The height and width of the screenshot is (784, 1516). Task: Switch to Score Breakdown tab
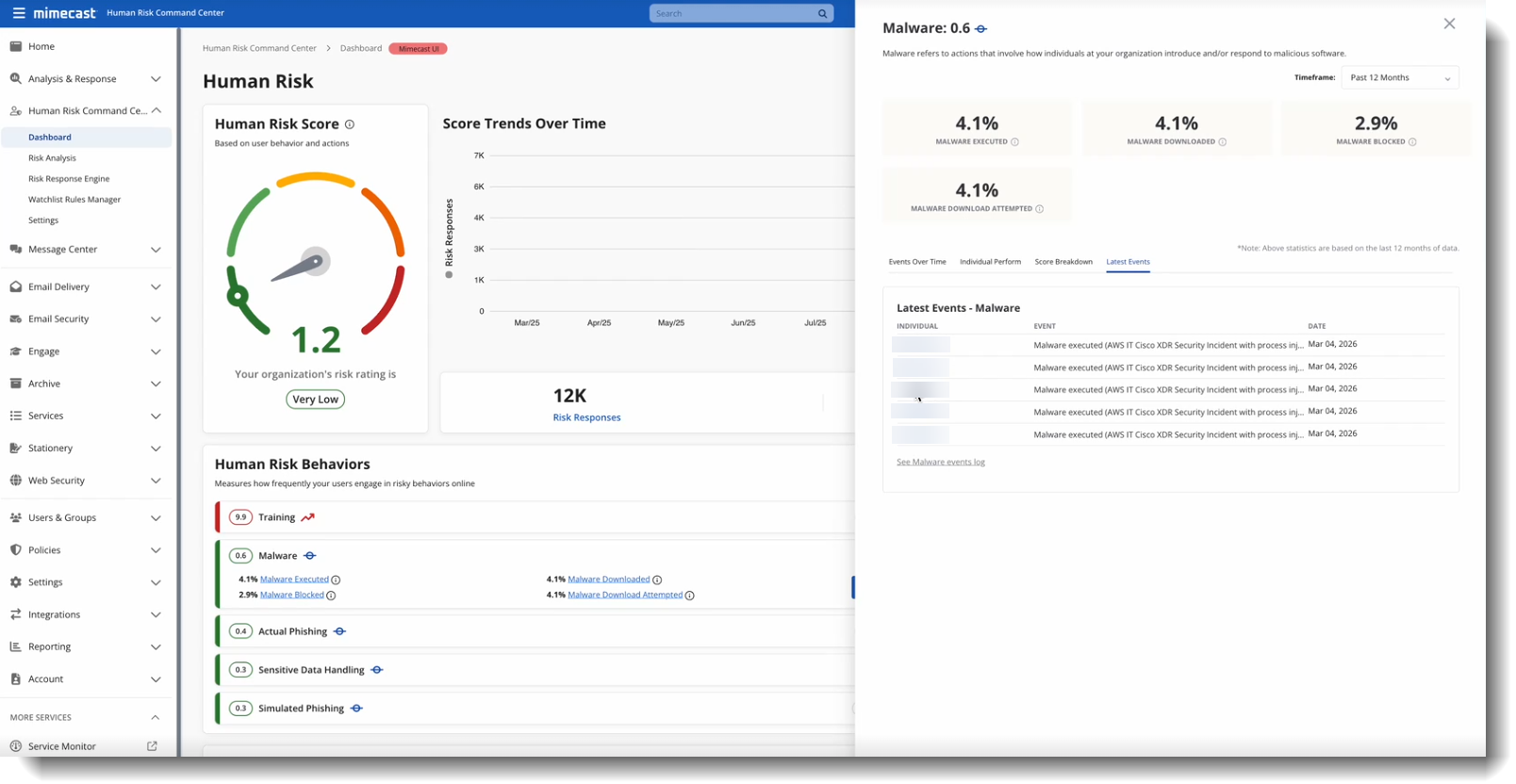(1063, 262)
